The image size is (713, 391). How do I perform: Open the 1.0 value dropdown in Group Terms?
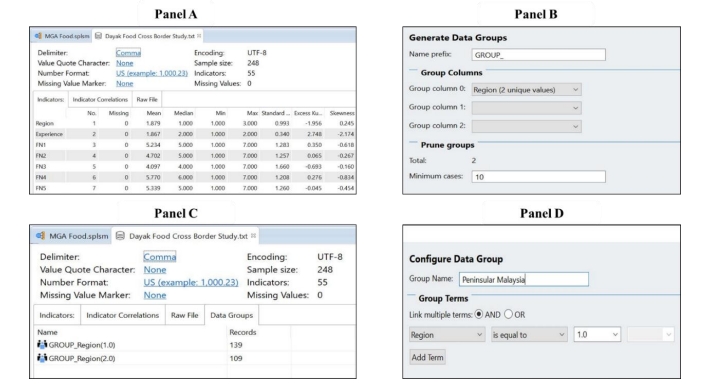pos(597,335)
